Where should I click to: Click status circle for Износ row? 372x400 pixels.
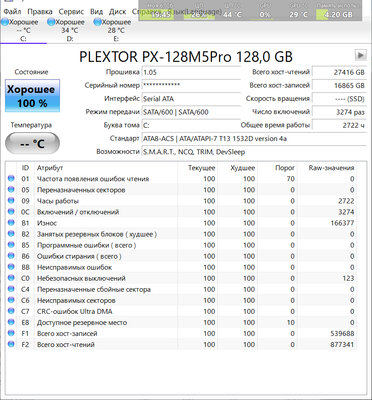pos(11,223)
